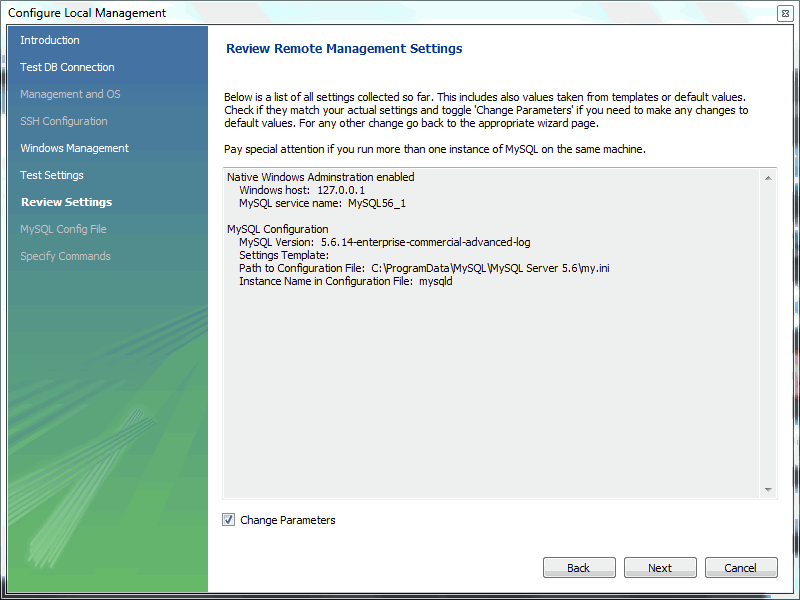
Task: Click the Review Remote Management Settings heading
Action: point(344,48)
